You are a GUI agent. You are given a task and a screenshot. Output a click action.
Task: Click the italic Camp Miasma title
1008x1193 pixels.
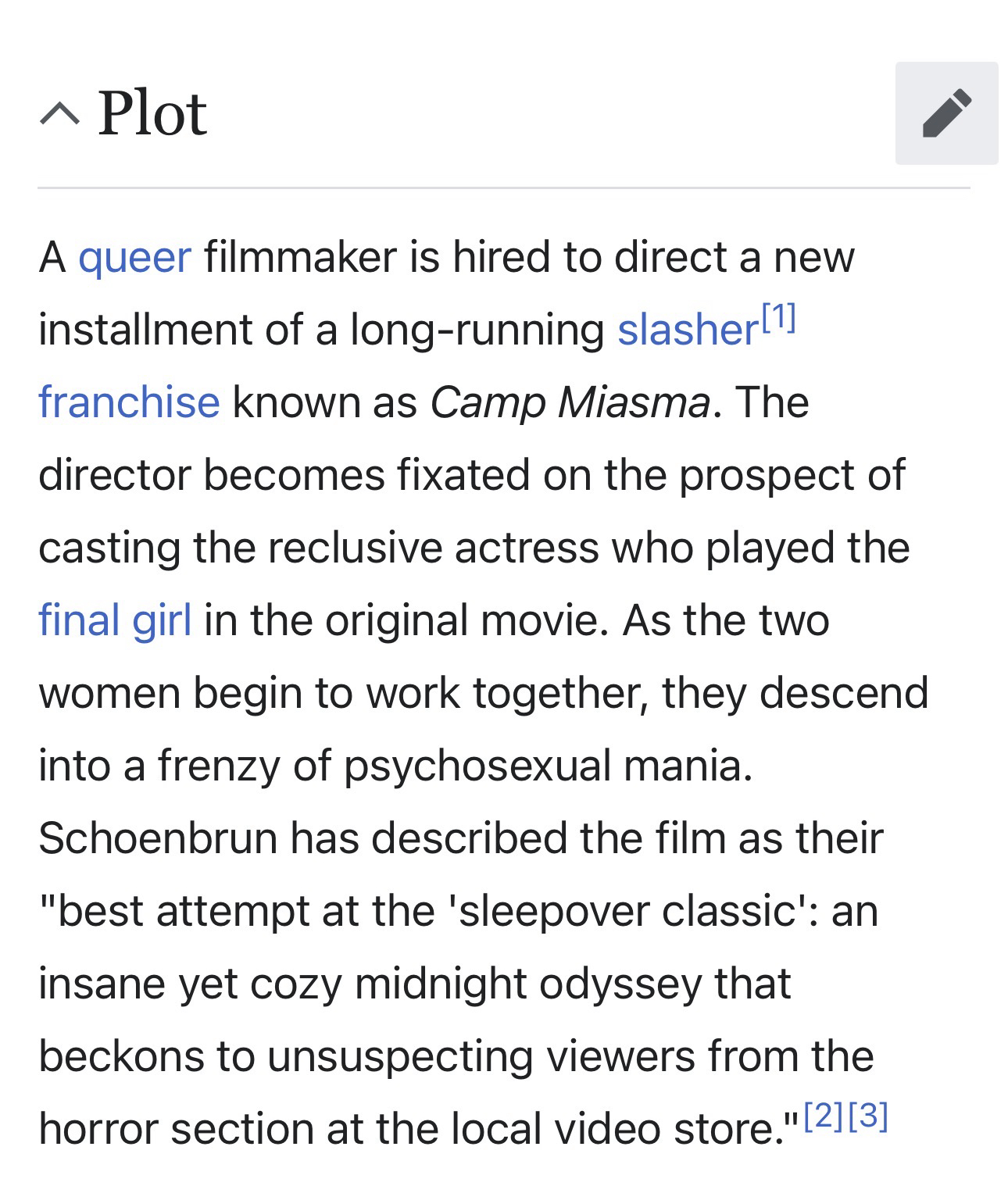pos(570,402)
